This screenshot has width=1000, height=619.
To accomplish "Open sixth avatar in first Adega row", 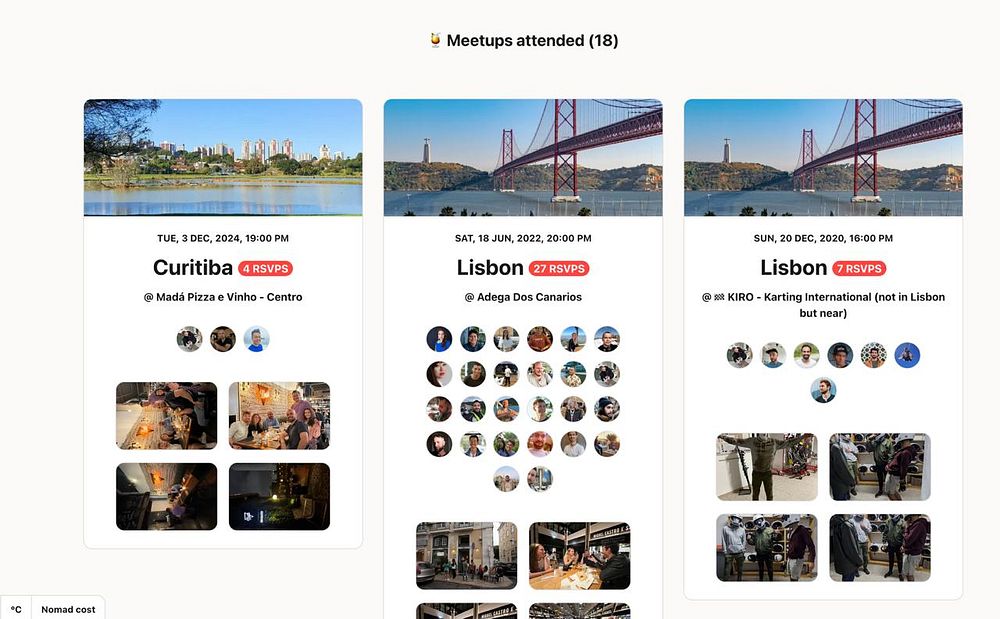I will (607, 339).
